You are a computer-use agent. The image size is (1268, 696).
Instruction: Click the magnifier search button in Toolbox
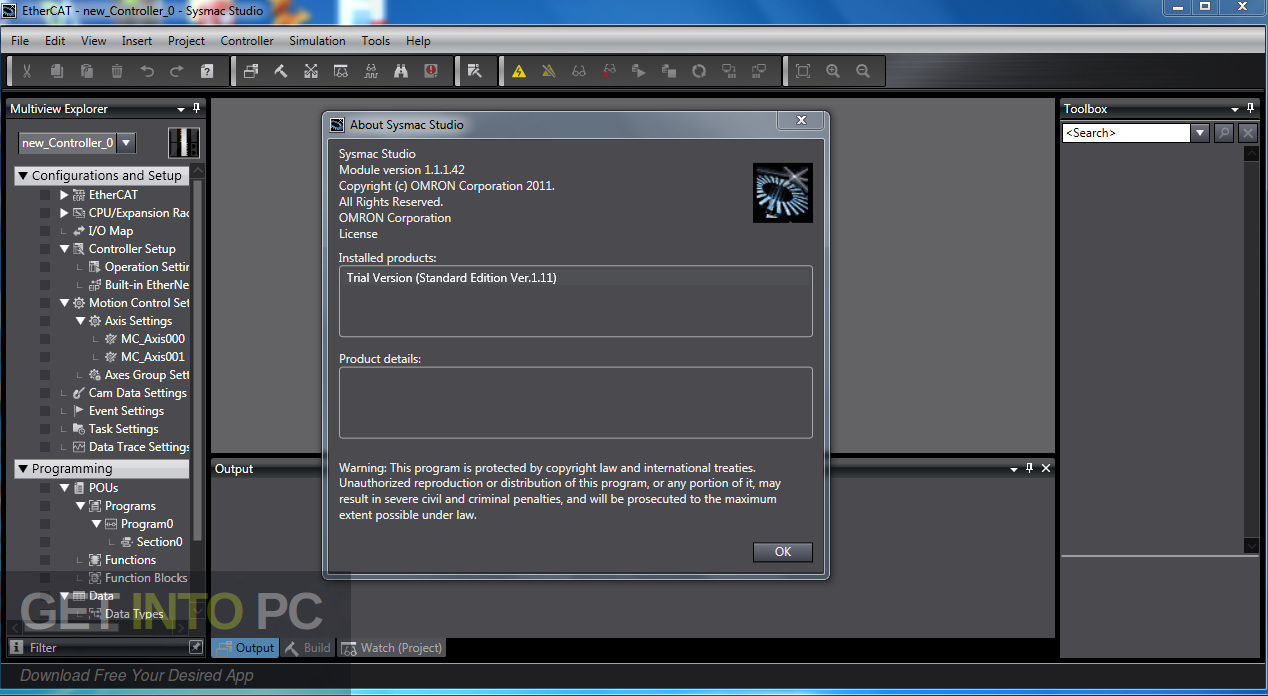pos(1224,133)
